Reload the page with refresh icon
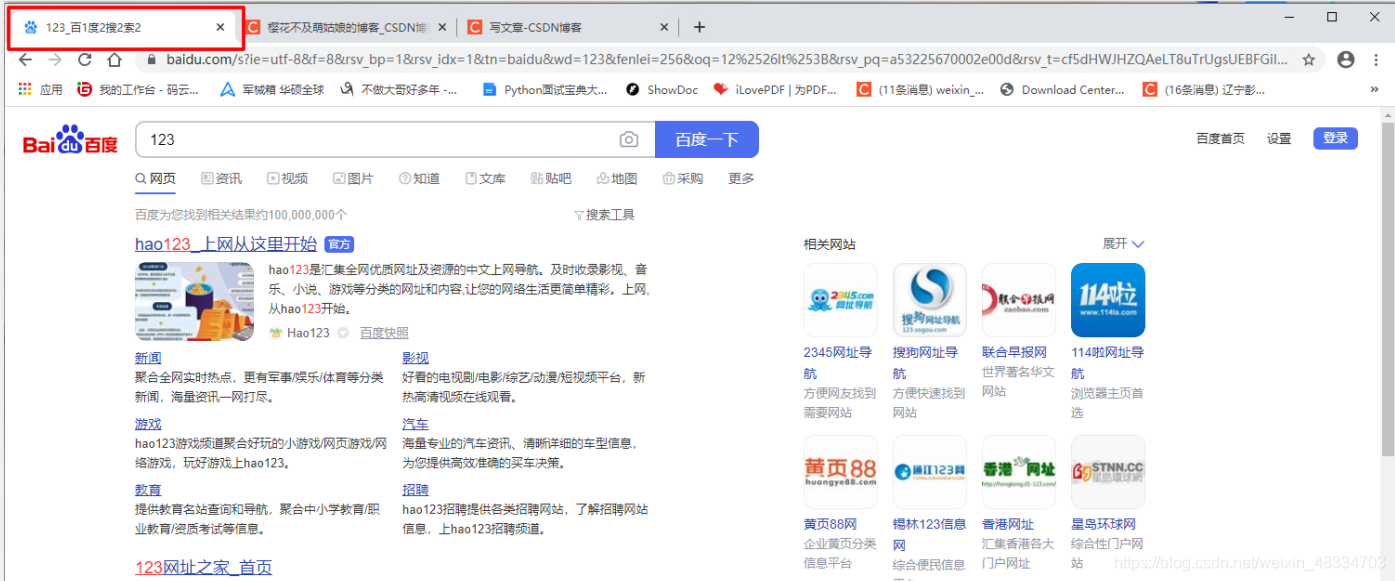 point(85,60)
